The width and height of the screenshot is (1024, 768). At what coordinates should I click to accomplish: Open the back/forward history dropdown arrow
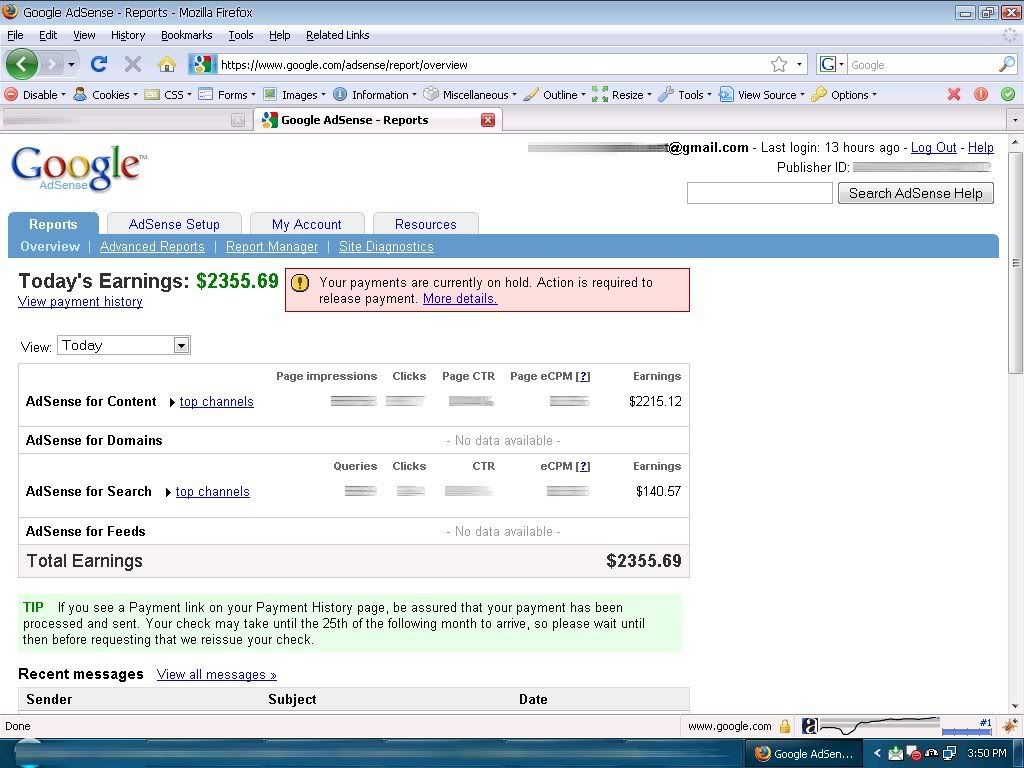(71, 64)
